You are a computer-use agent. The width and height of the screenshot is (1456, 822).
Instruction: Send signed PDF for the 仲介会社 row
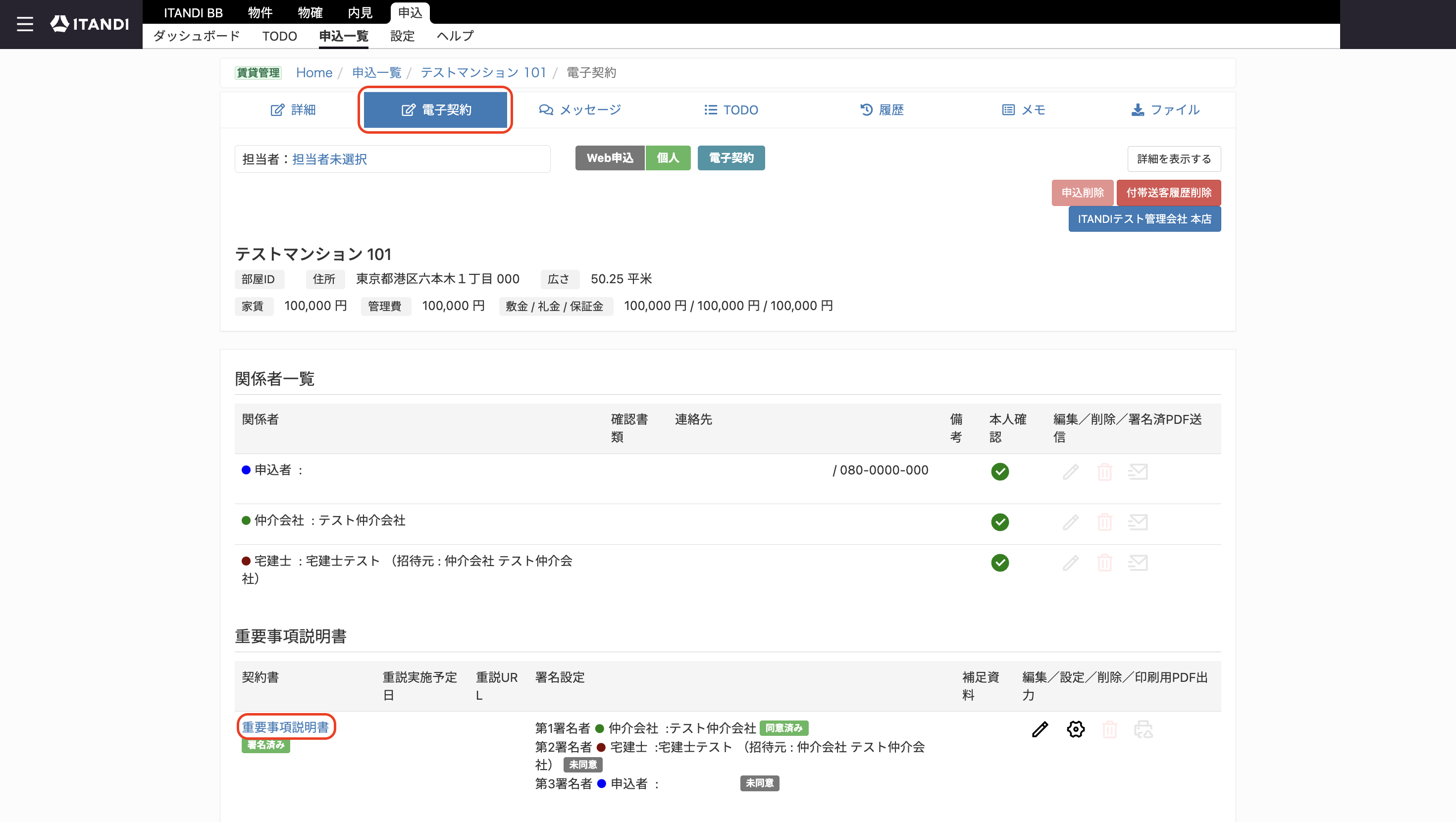click(1138, 522)
